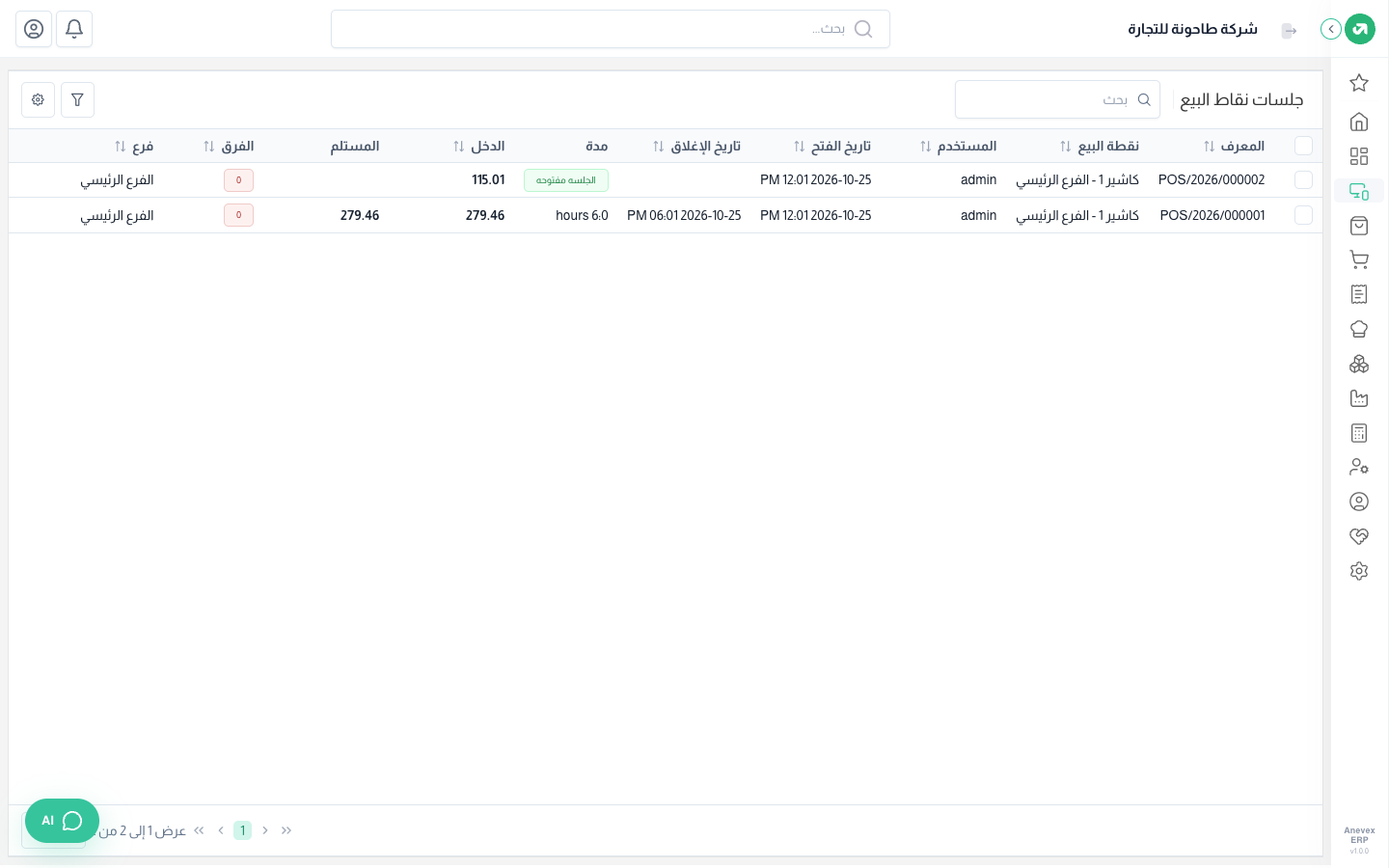Screen dimensions: 1389x868
Task: Open the receipt document icon in the sidebar
Action: (x=1359, y=294)
